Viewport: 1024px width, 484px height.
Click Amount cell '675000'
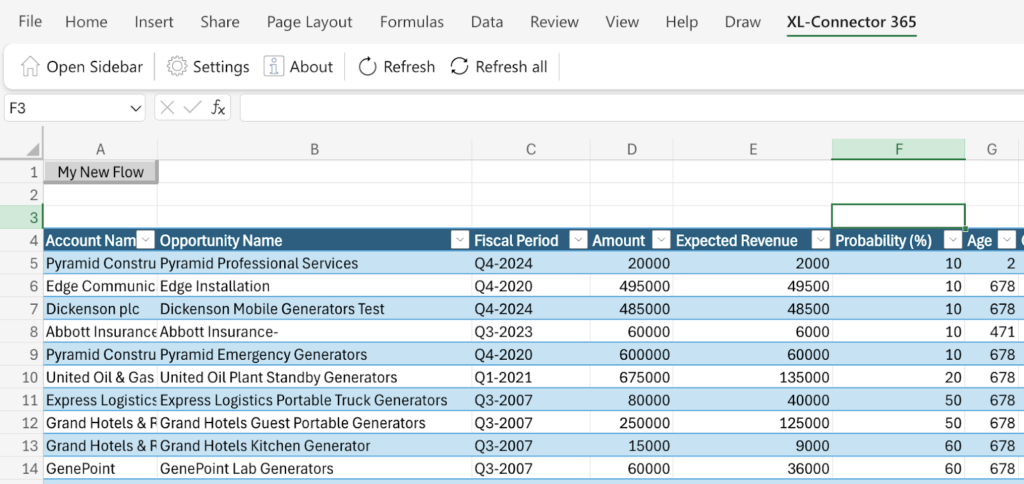pyautogui.click(x=632, y=378)
